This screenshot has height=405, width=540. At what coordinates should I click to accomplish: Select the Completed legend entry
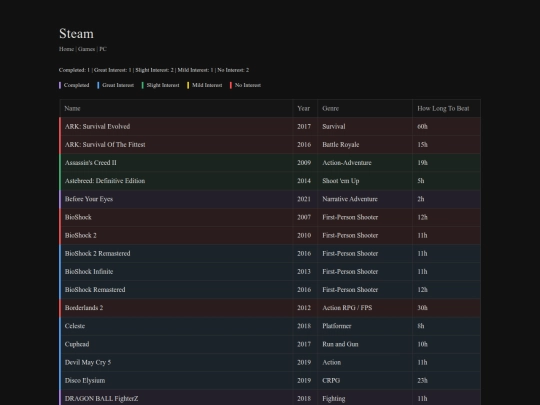pos(74,85)
